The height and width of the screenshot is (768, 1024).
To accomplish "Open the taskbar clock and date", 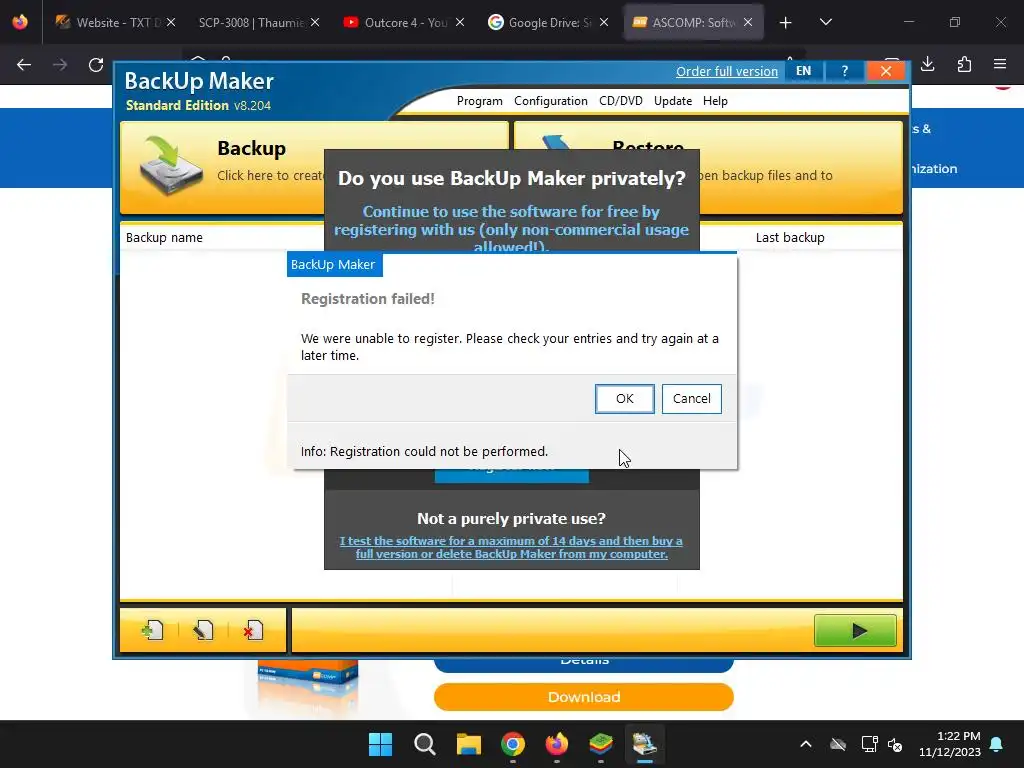I will [x=950, y=744].
